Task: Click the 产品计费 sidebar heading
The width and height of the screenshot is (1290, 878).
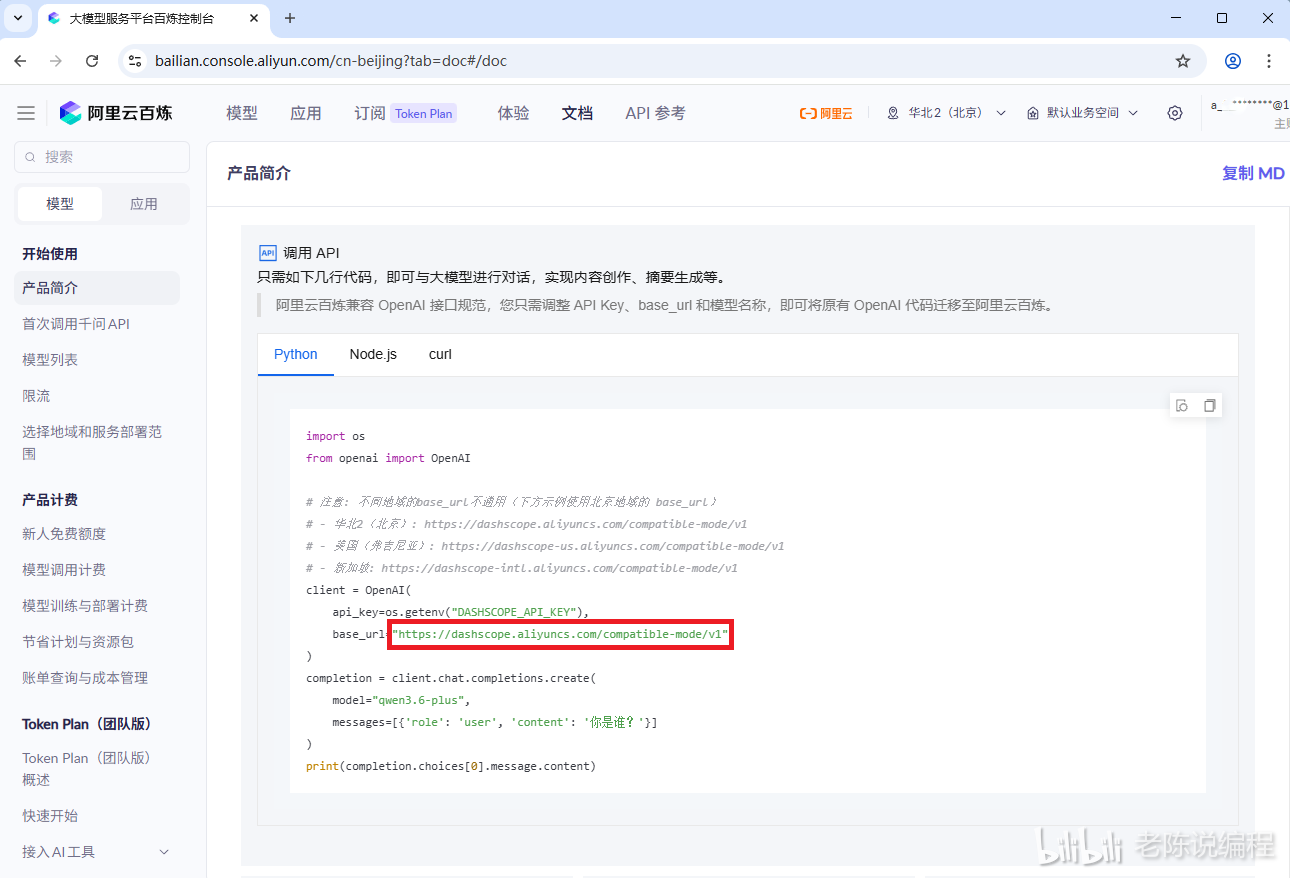Action: pyautogui.click(x=50, y=500)
